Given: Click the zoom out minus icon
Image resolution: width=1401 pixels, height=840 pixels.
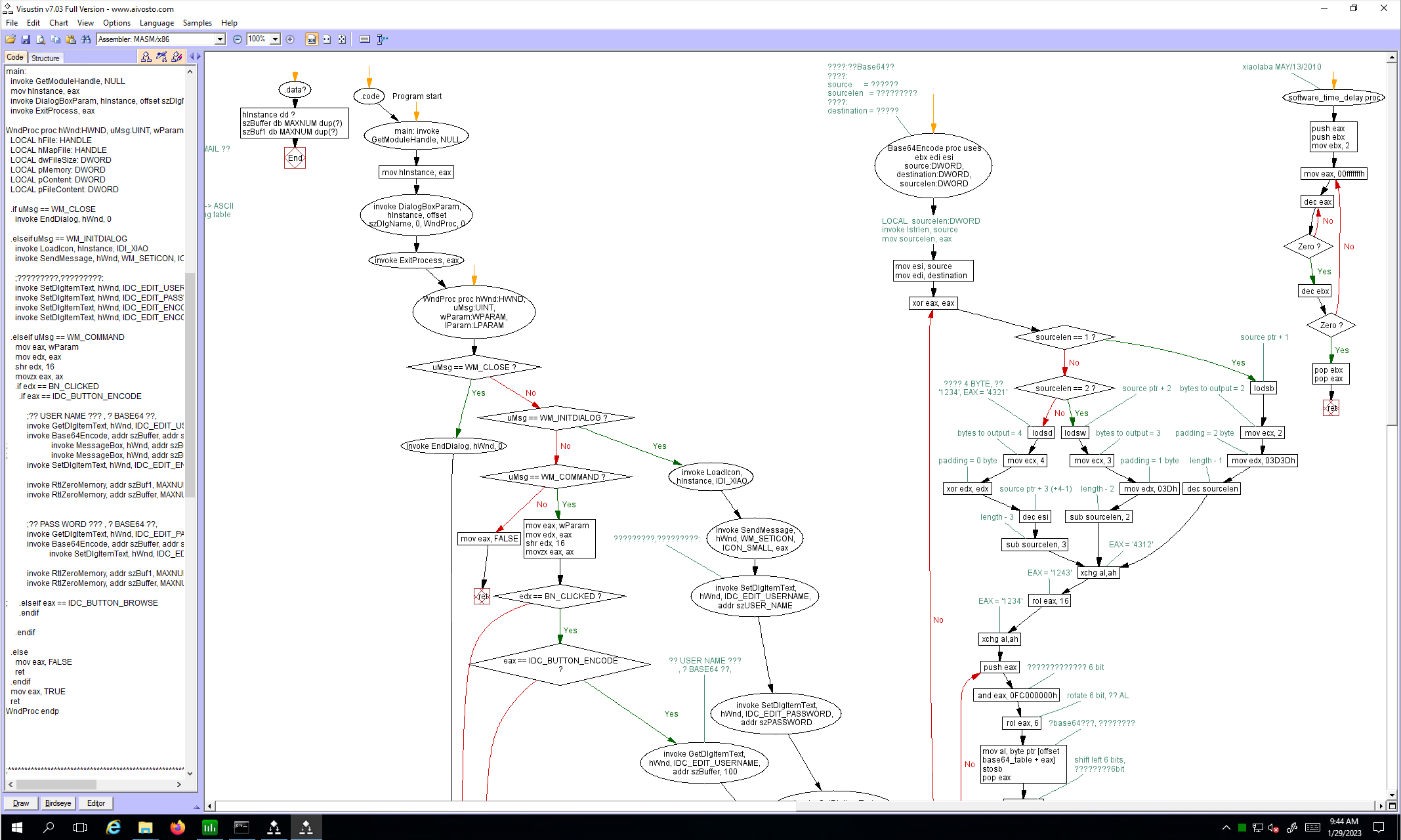Looking at the screenshot, I should click(x=238, y=39).
